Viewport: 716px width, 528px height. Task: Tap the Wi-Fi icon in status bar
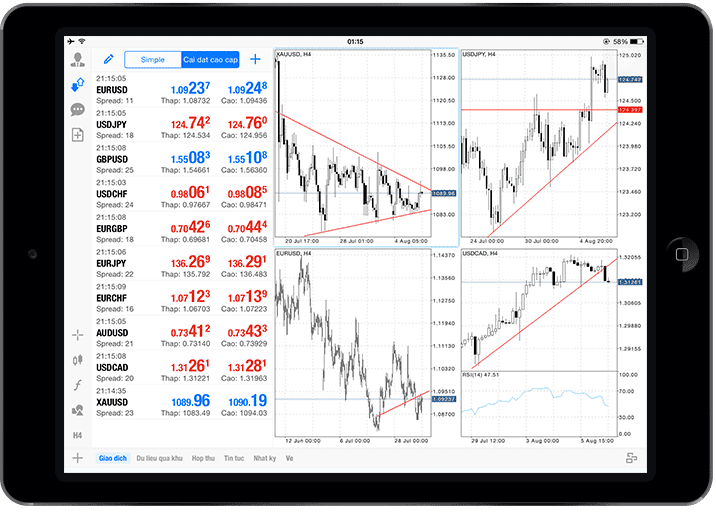tap(82, 41)
